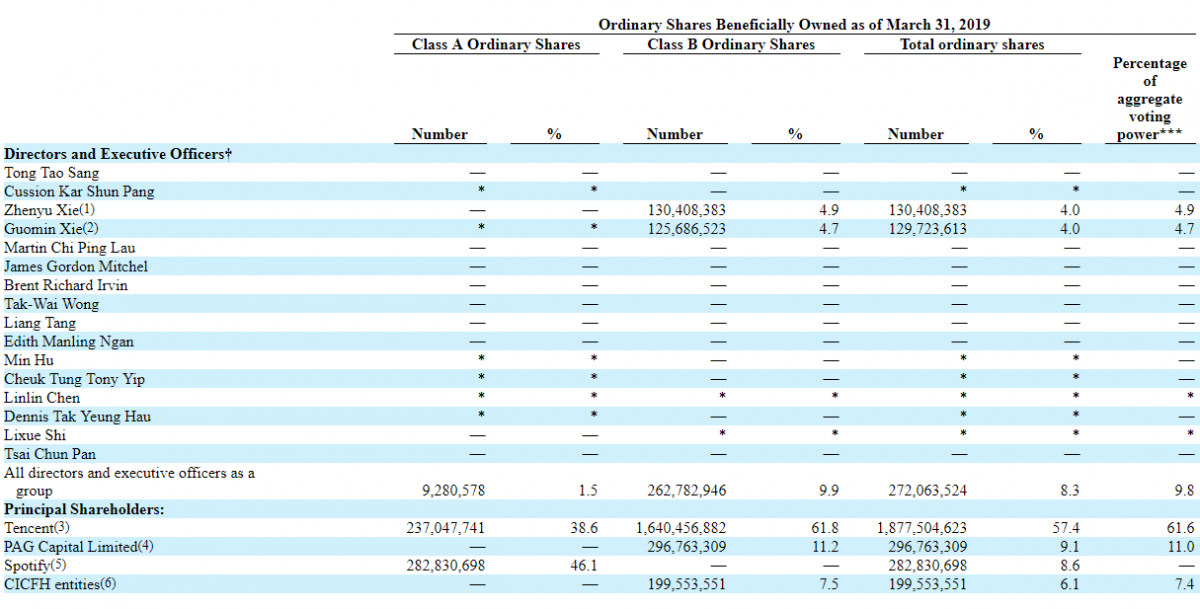Viewport: 1200px width, 609px height.
Task: Click the name 'James Gordon Mitchel'
Action: coord(76,267)
